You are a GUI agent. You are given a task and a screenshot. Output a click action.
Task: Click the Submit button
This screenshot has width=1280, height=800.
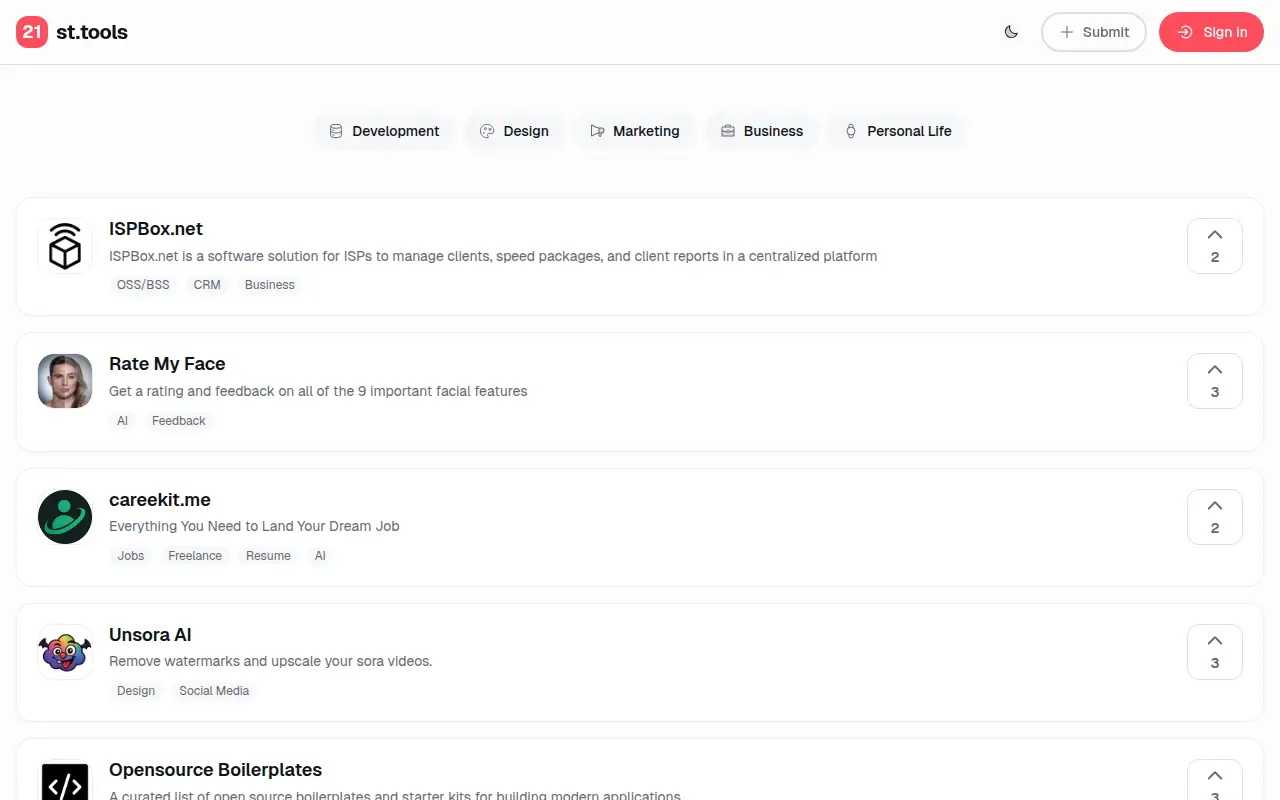point(1094,32)
